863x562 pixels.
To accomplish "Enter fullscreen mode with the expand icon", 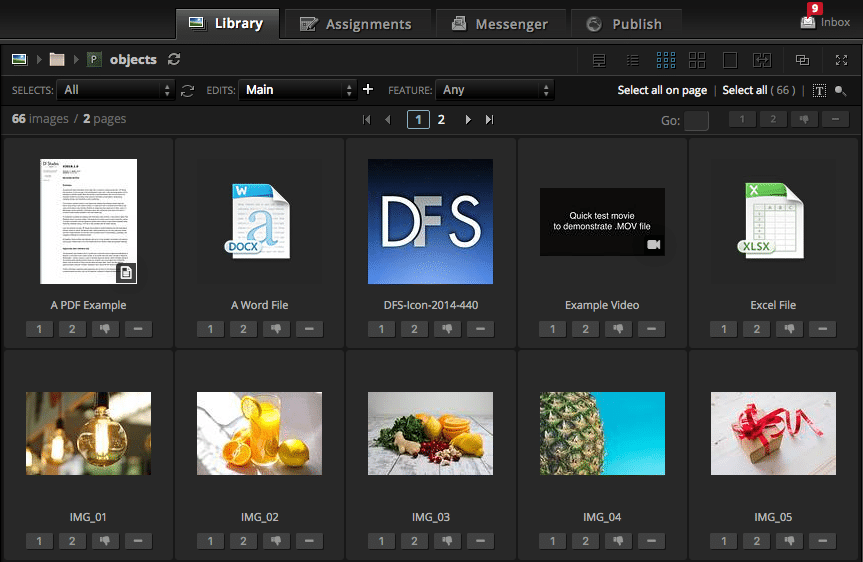I will click(x=841, y=60).
